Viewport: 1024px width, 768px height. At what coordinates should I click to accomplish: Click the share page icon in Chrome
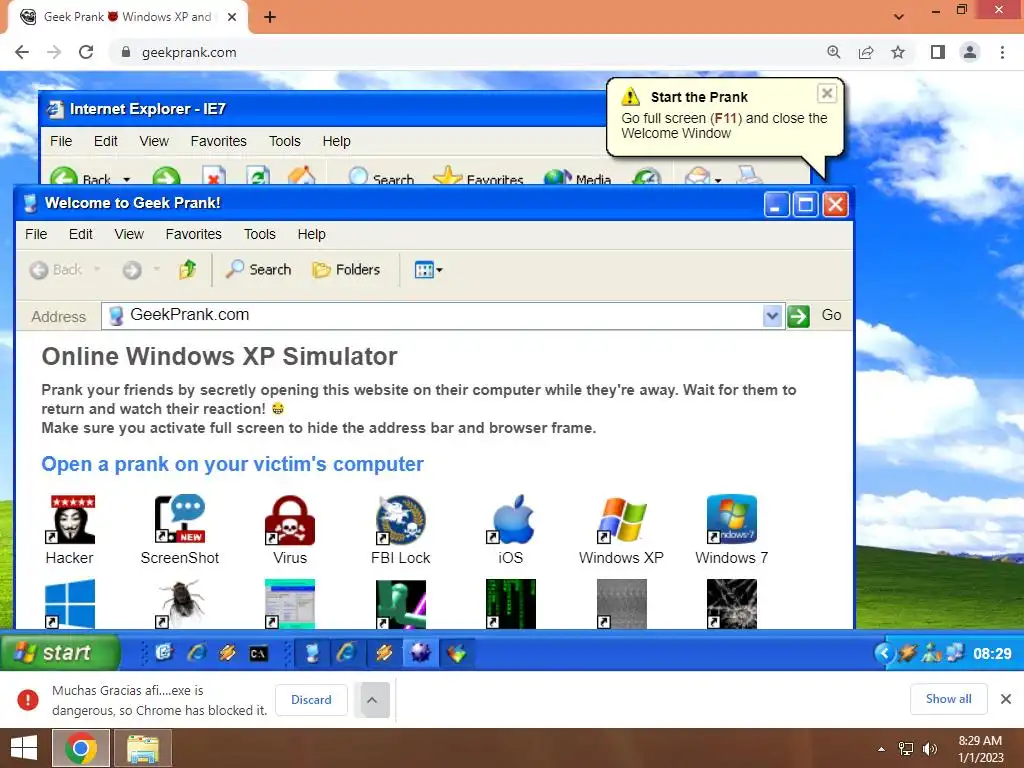[x=866, y=52]
